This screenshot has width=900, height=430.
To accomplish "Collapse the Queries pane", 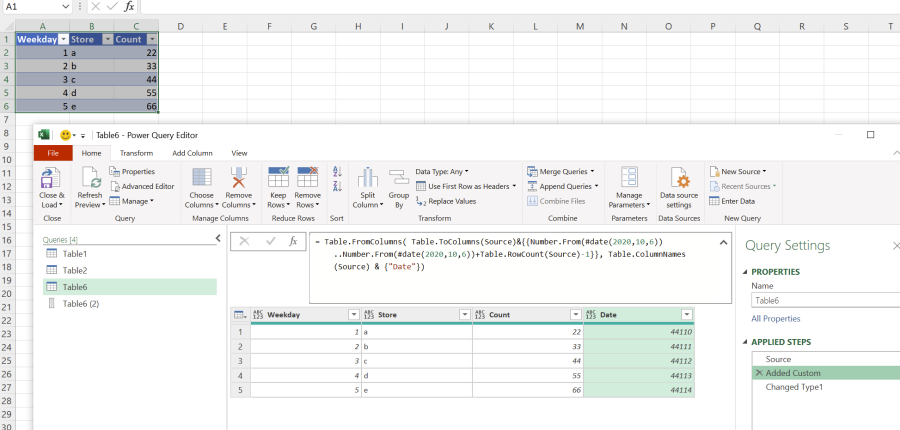I will click(x=218, y=238).
